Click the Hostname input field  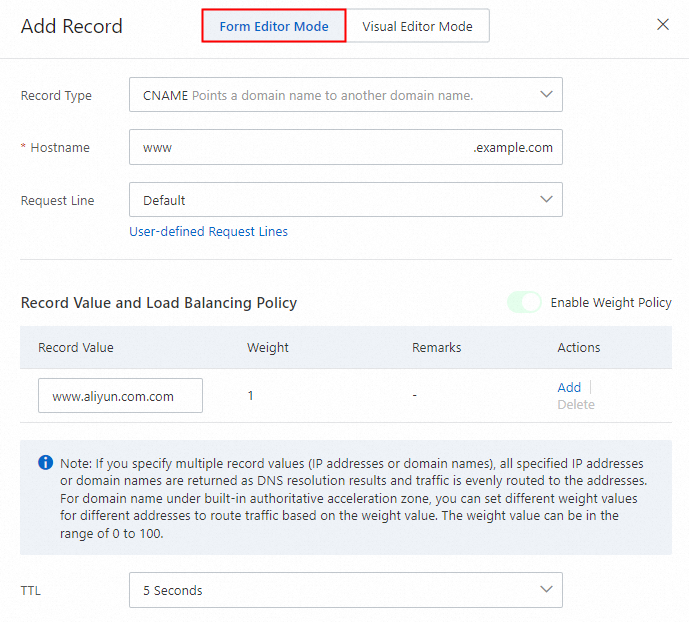300,147
